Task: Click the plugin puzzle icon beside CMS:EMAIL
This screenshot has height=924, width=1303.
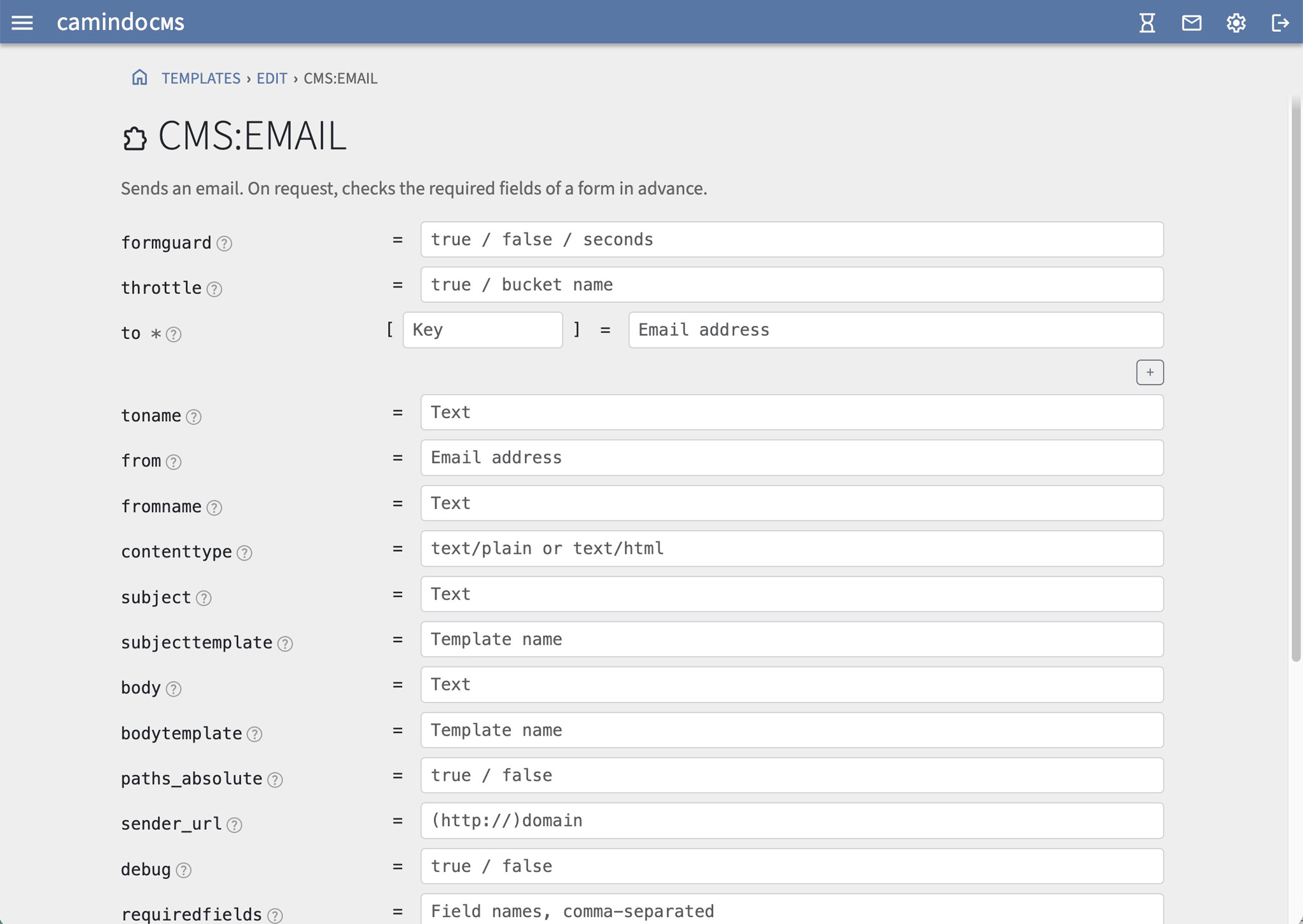Action: (134, 138)
